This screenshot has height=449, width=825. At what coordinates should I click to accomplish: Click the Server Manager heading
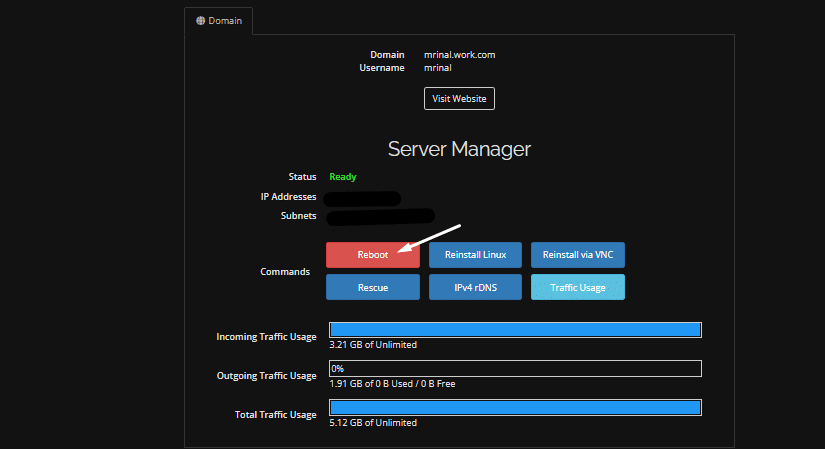(x=459, y=149)
